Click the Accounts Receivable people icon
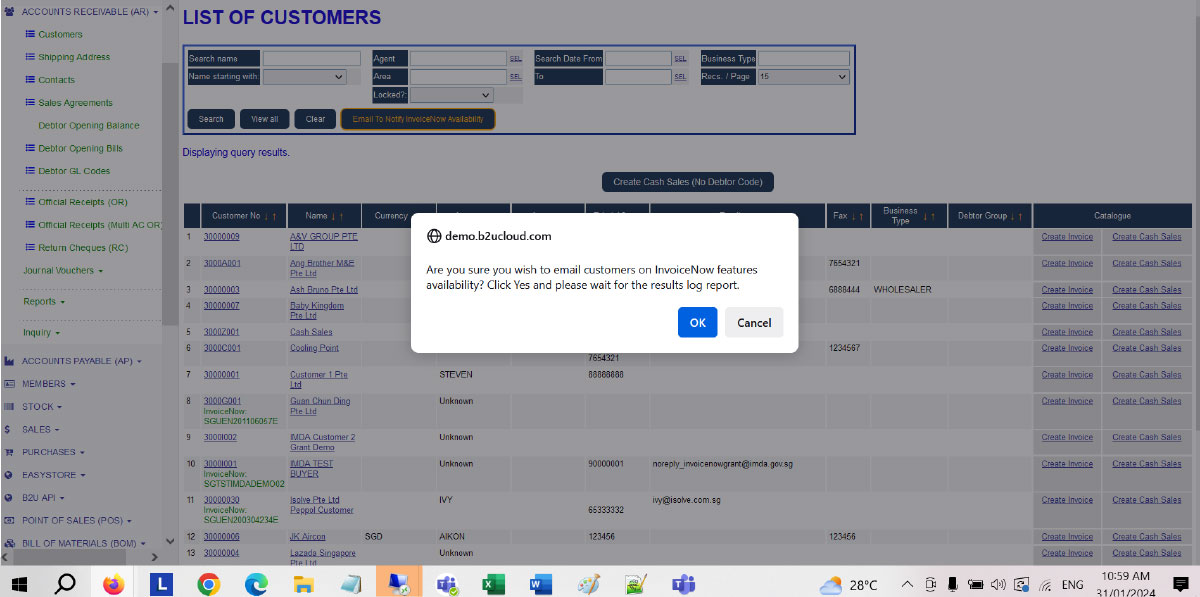 point(9,11)
